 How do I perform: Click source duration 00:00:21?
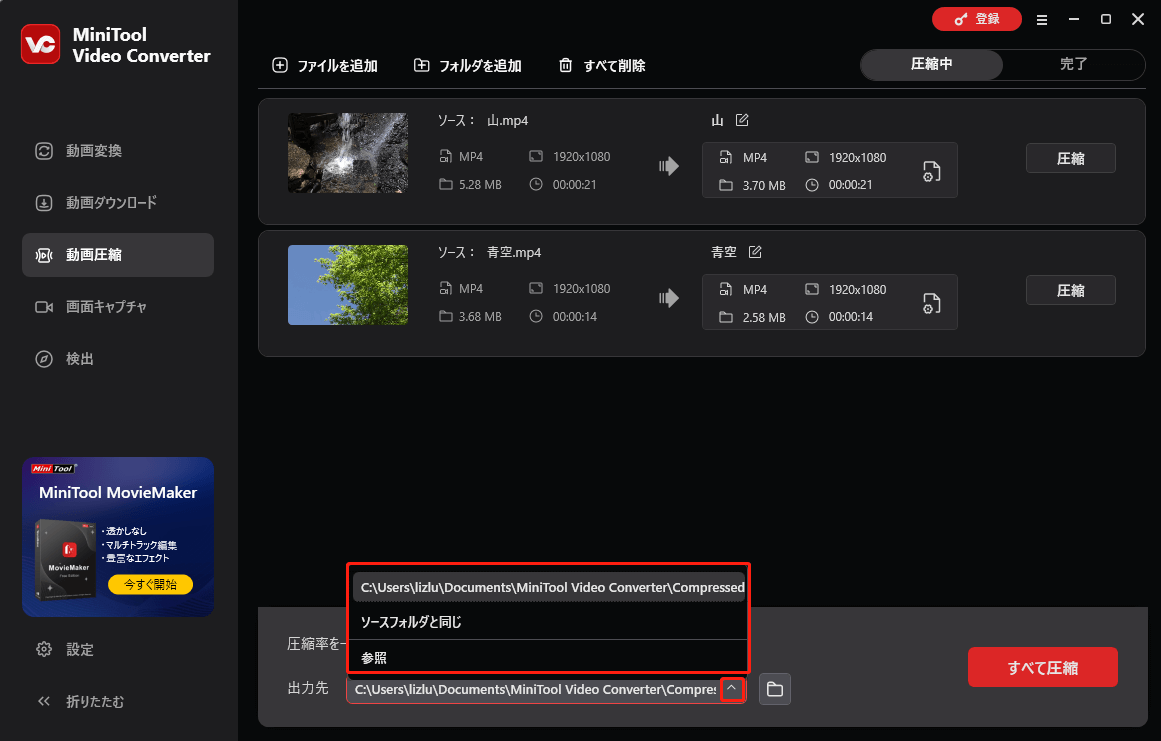[x=574, y=185]
